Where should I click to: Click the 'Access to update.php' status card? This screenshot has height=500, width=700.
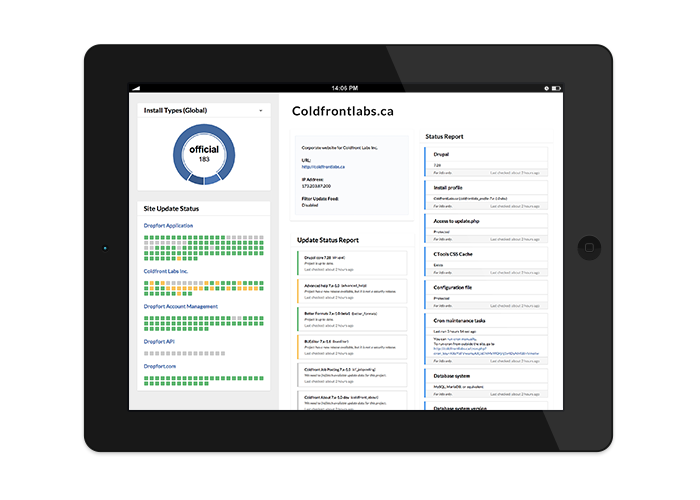tap(486, 229)
